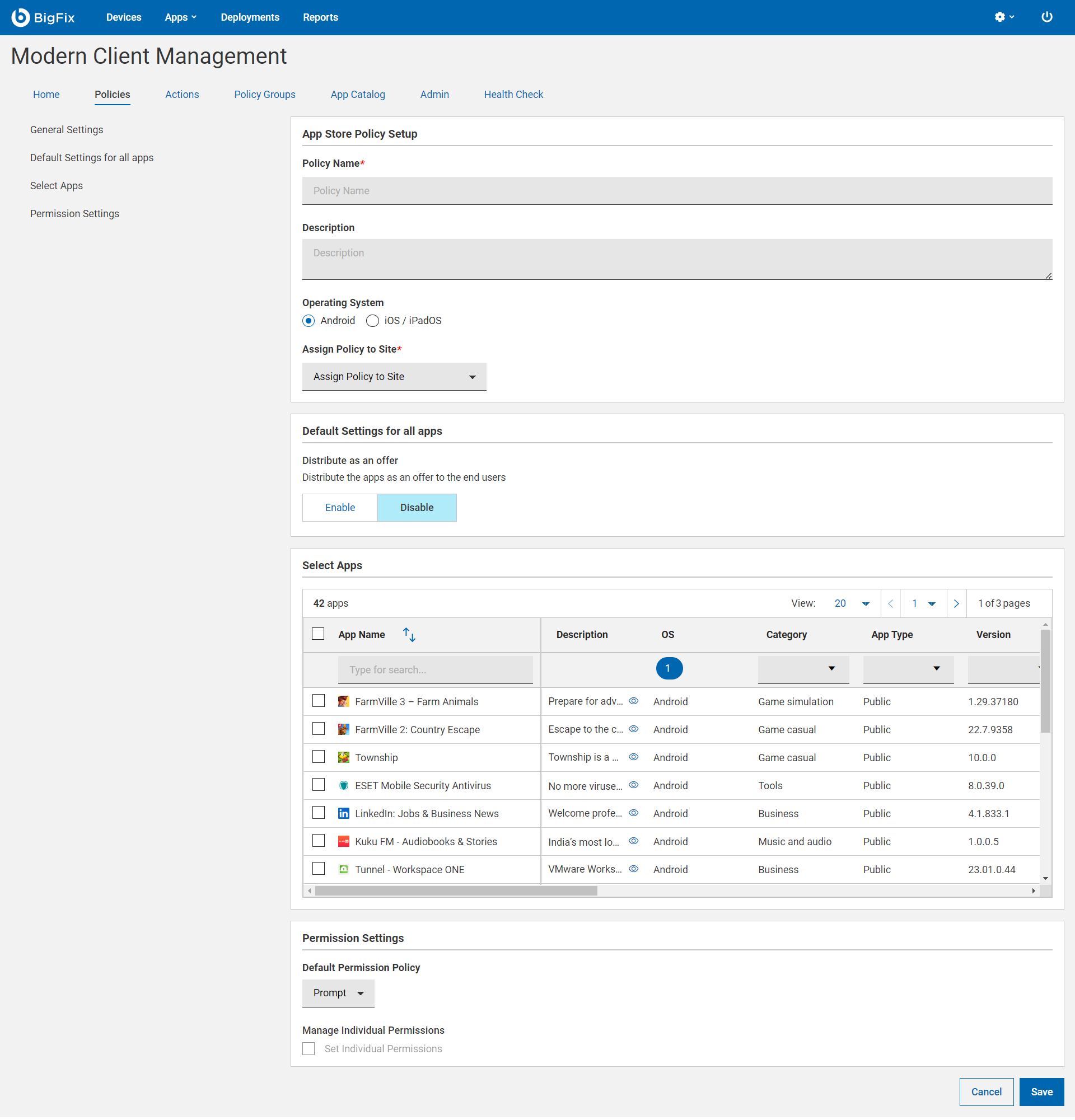Click the BigFix logo icon
Image resolution: width=1075 pixels, height=1120 pixels.
click(x=21, y=17)
